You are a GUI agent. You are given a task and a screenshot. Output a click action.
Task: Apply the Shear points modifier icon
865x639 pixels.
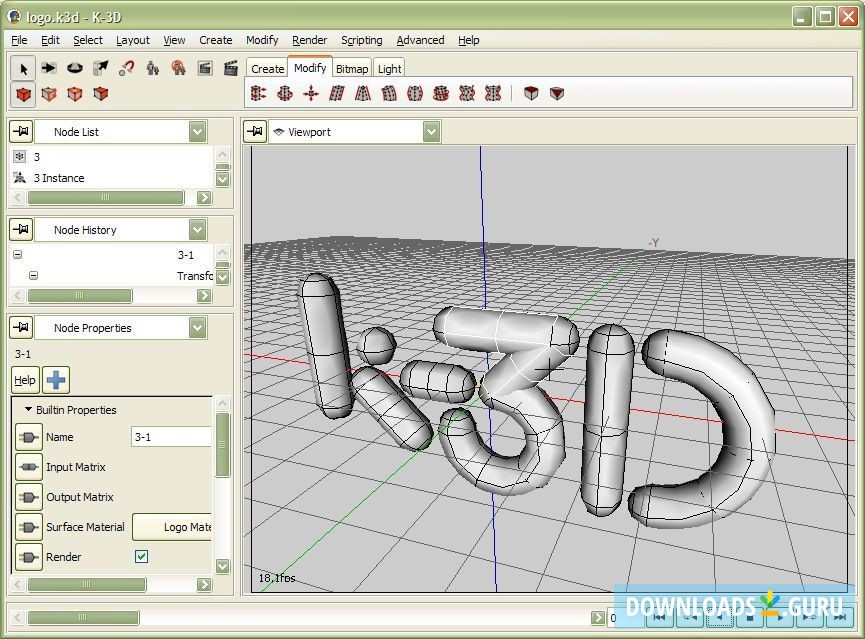(337, 93)
